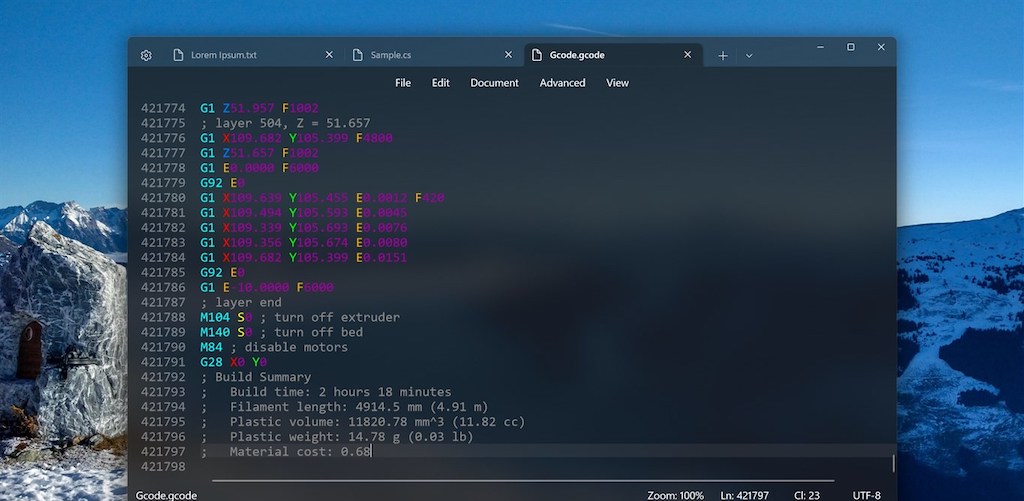The height and width of the screenshot is (501, 1024).
Task: Click the vertical scrollbar thumb at right edge
Action: point(893,463)
